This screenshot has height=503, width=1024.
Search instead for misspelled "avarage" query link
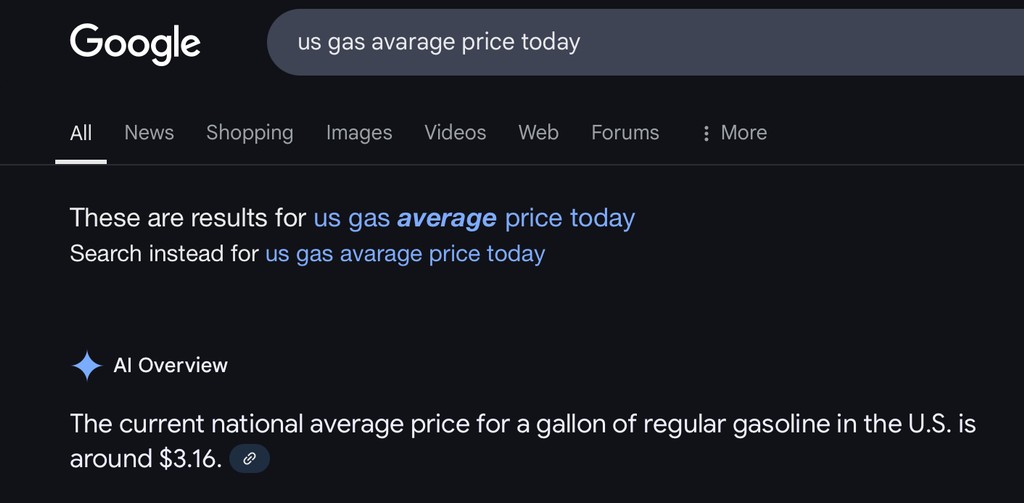pyautogui.click(x=404, y=254)
